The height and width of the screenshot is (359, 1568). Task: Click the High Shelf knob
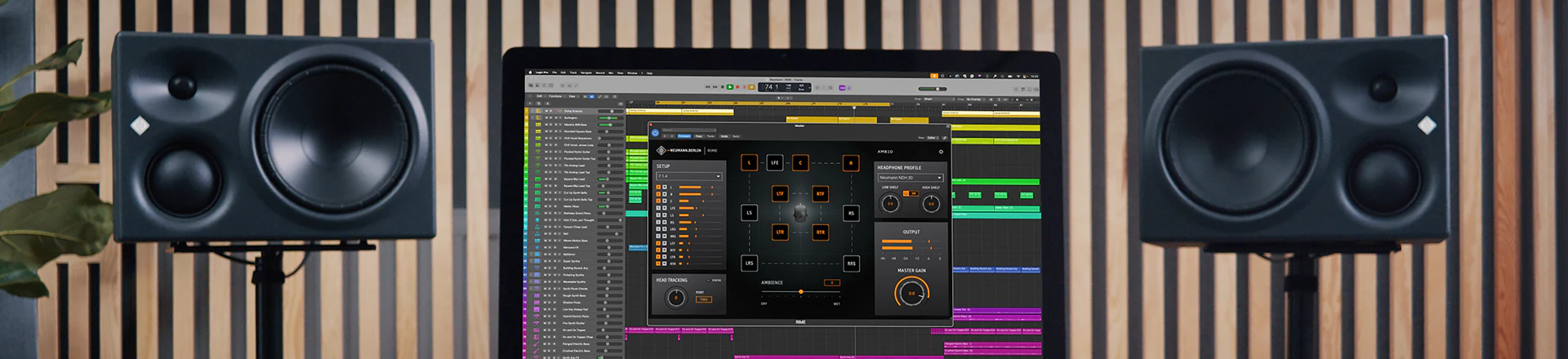(x=931, y=204)
